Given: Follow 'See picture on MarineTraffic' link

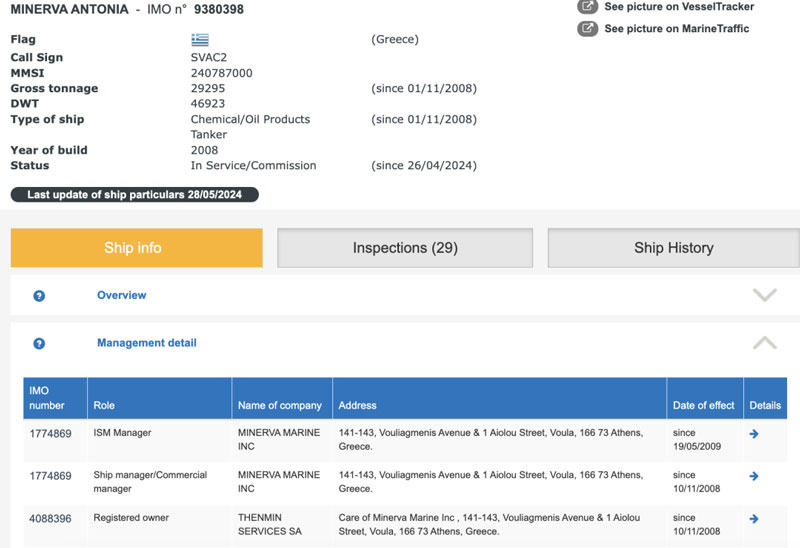Looking at the screenshot, I should tap(677, 29).
